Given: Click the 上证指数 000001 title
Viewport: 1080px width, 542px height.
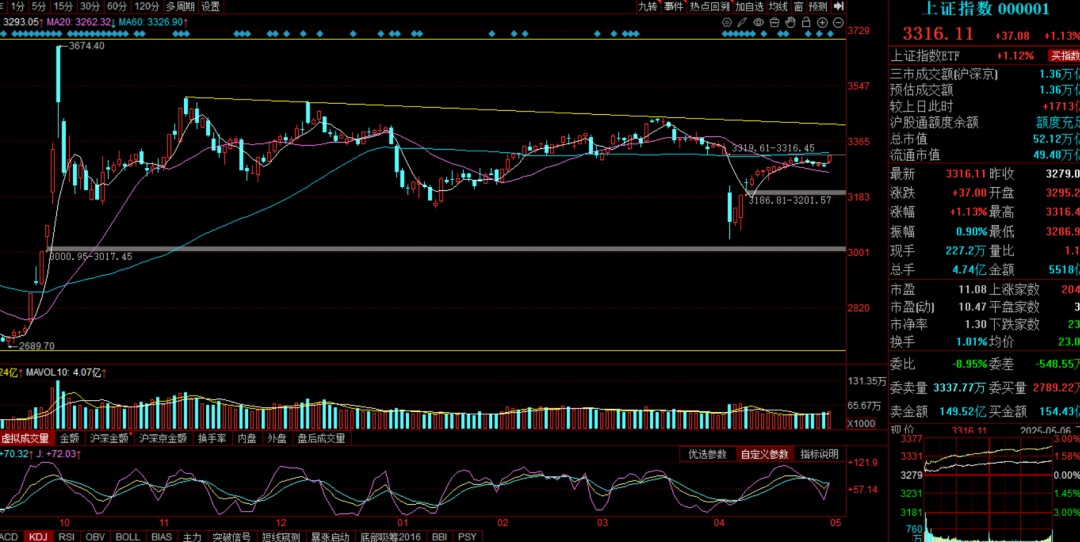Looking at the screenshot, I should pos(985,9).
